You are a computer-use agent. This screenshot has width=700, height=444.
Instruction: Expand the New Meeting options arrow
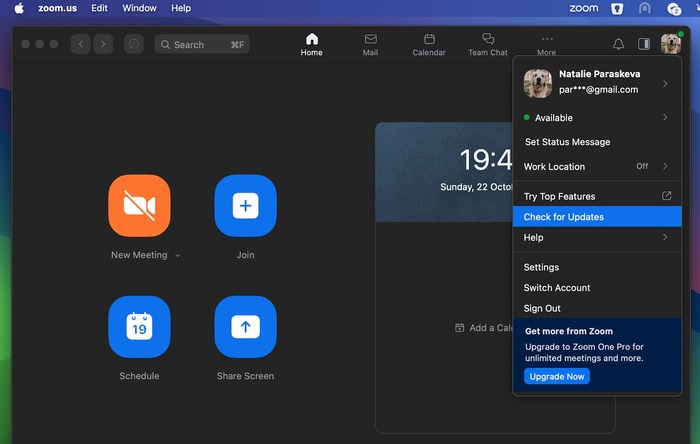click(178, 256)
